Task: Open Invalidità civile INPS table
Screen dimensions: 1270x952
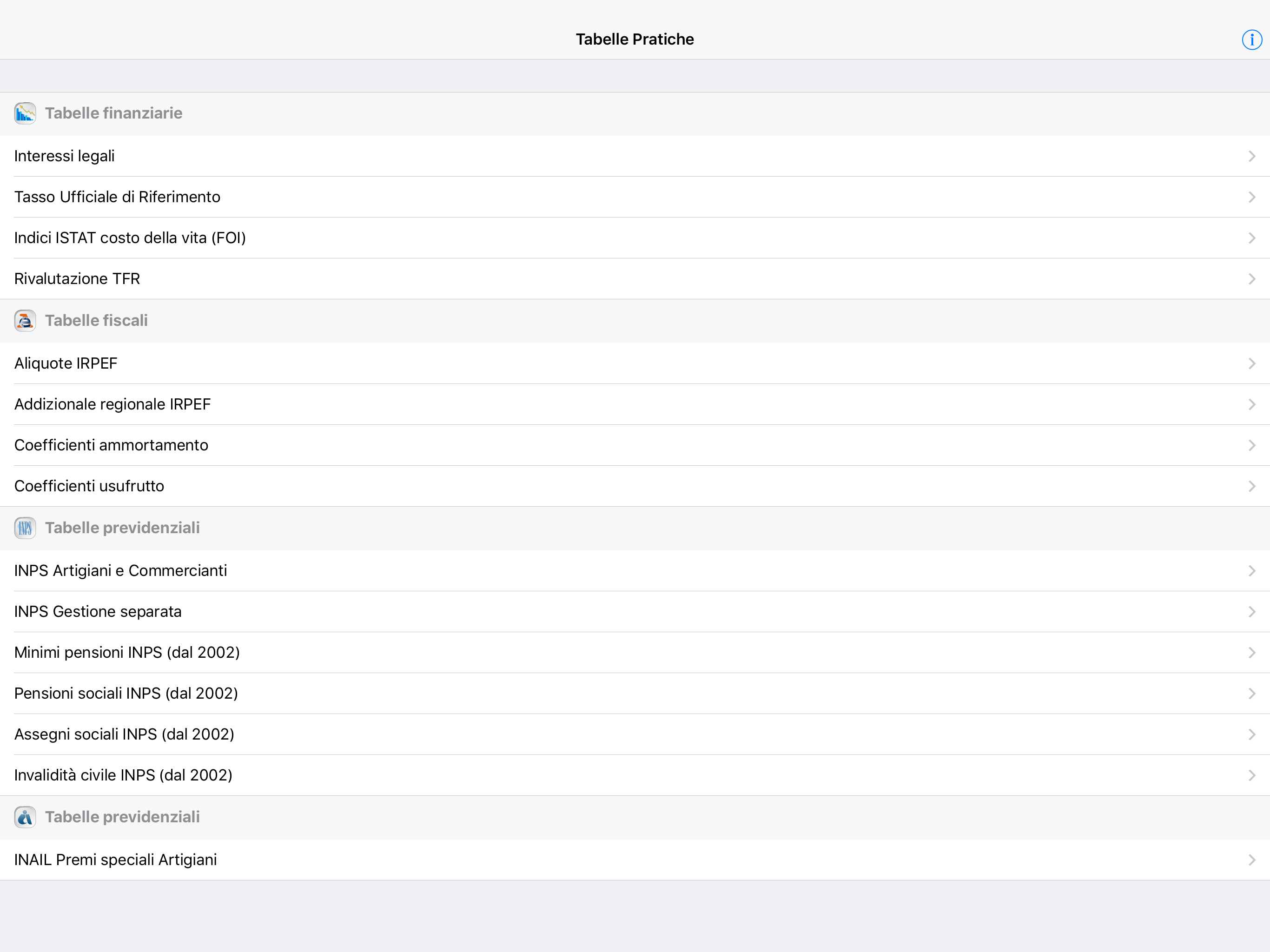Action: (124, 775)
